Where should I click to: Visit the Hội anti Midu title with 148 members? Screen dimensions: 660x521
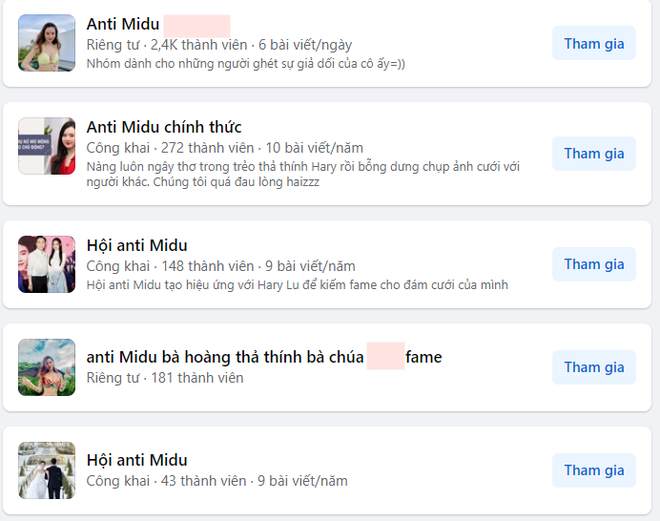pos(137,245)
